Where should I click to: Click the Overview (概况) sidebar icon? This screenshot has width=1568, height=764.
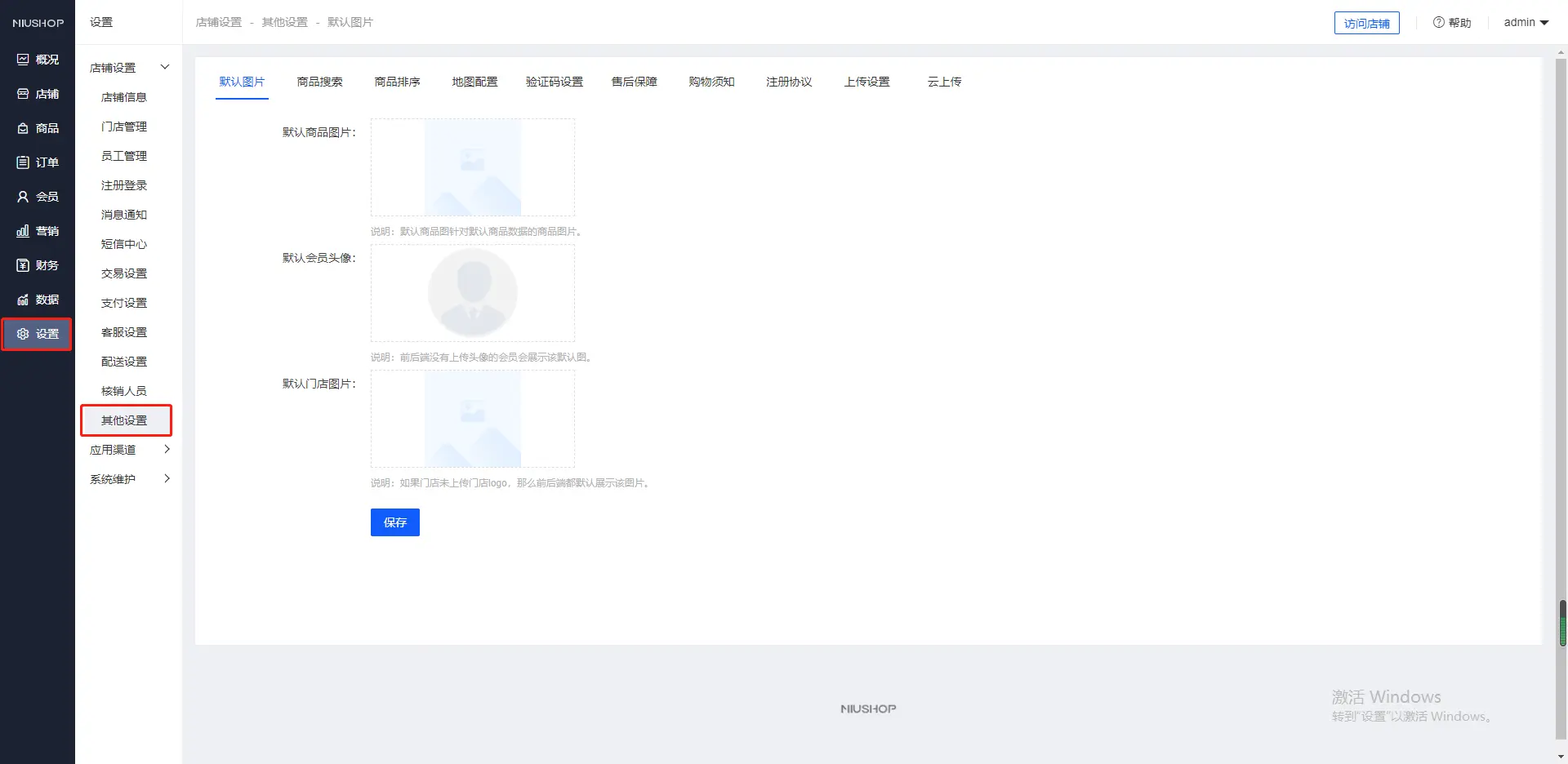pyautogui.click(x=23, y=60)
